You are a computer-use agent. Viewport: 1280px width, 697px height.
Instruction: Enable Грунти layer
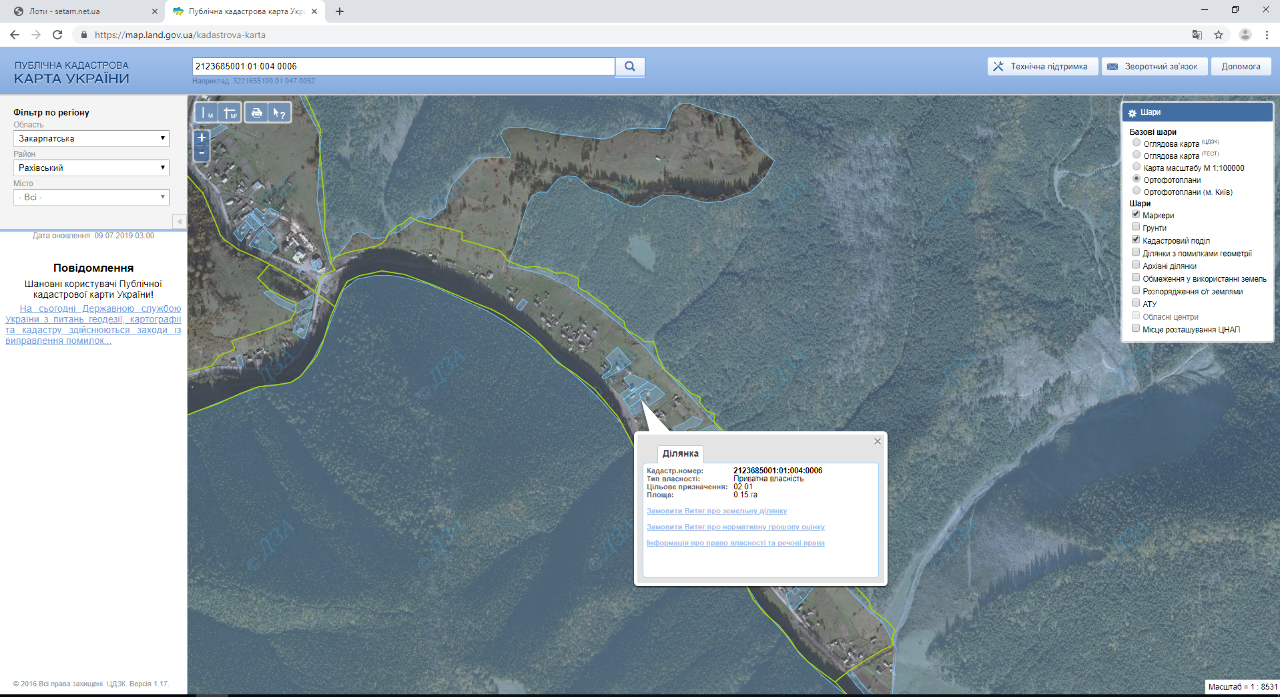1136,227
